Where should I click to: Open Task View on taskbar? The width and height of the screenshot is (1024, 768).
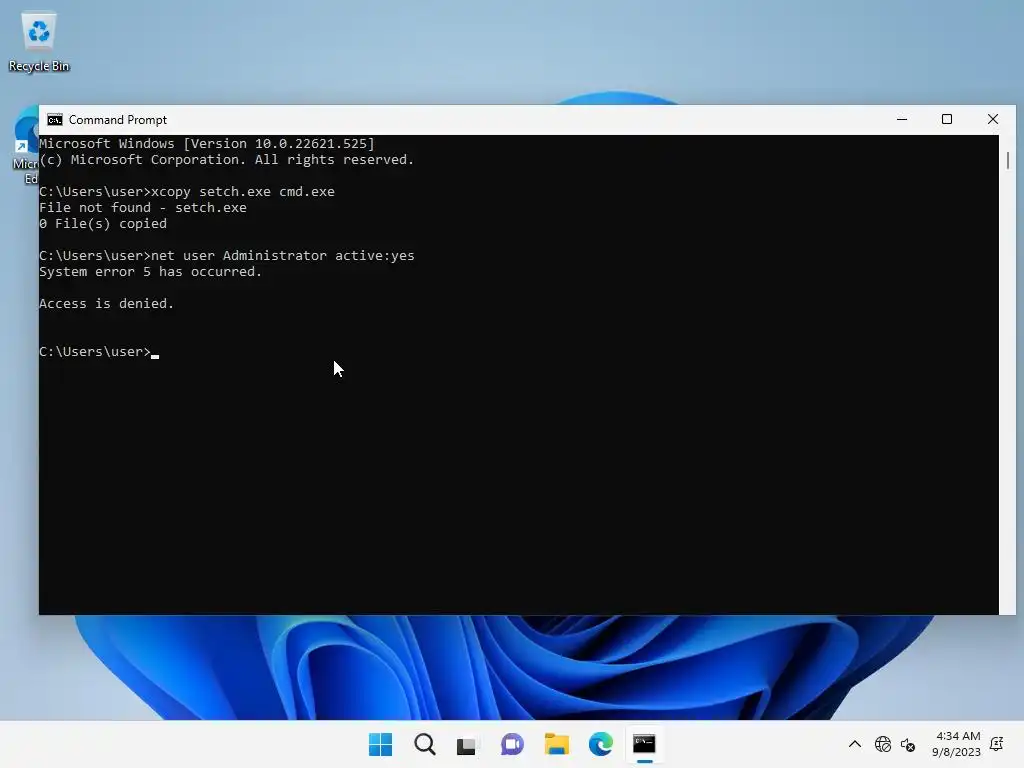(466, 744)
